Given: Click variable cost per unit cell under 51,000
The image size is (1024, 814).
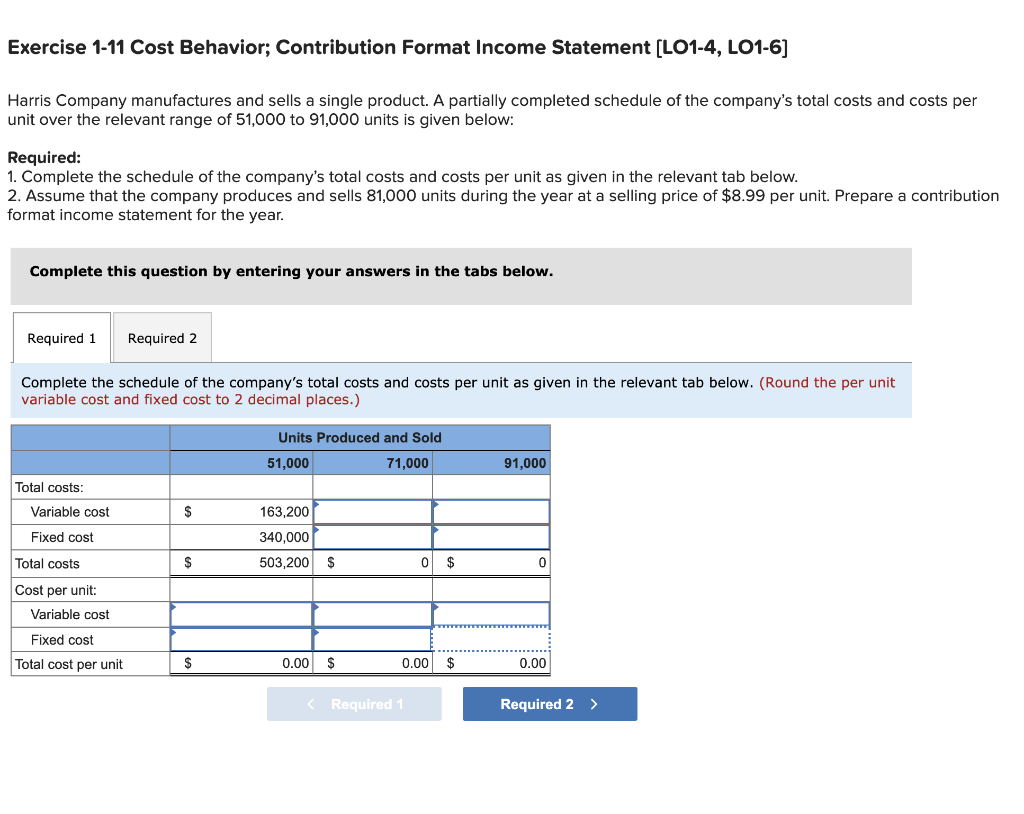Looking at the screenshot, I should 240,614.
